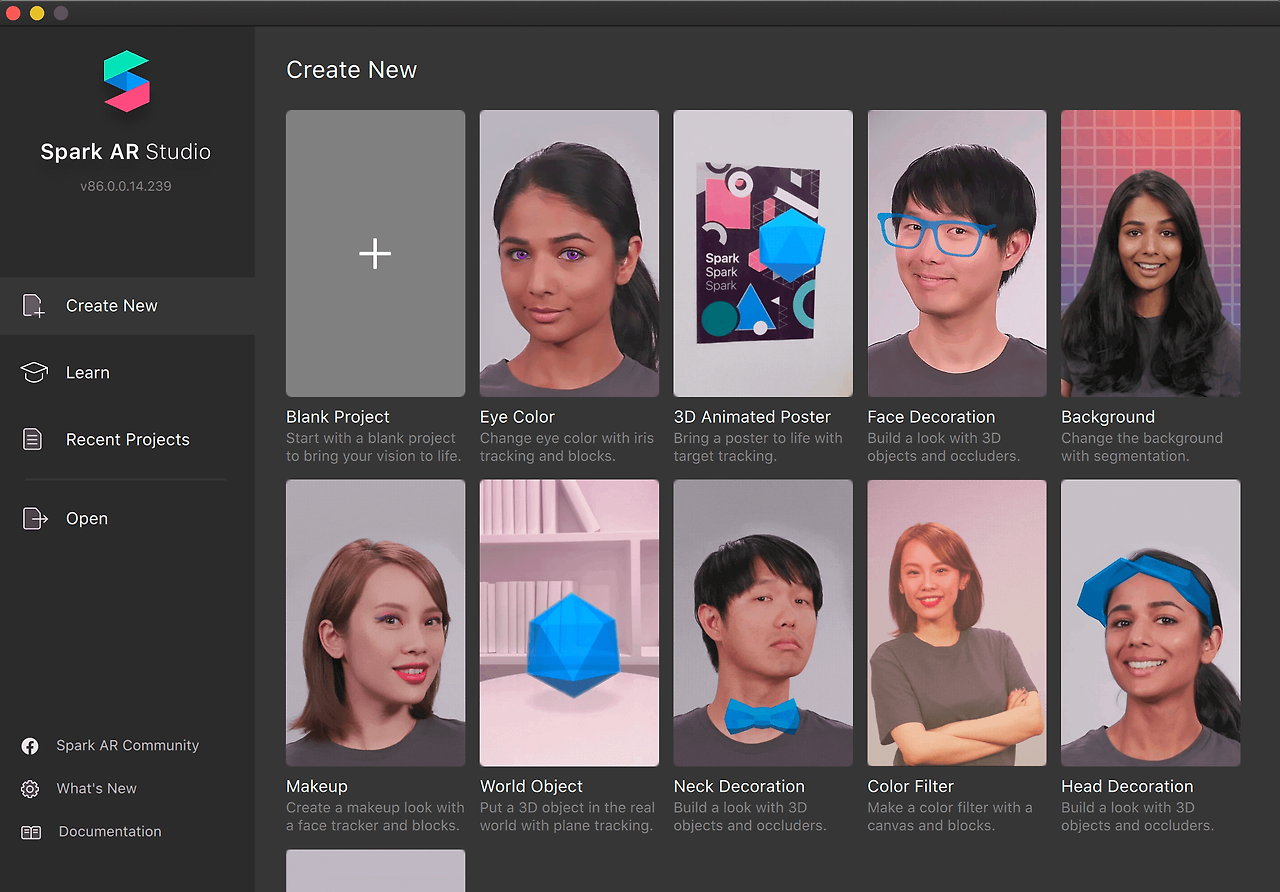Click the "Background" title text
This screenshot has width=1280, height=892.
click(1108, 417)
